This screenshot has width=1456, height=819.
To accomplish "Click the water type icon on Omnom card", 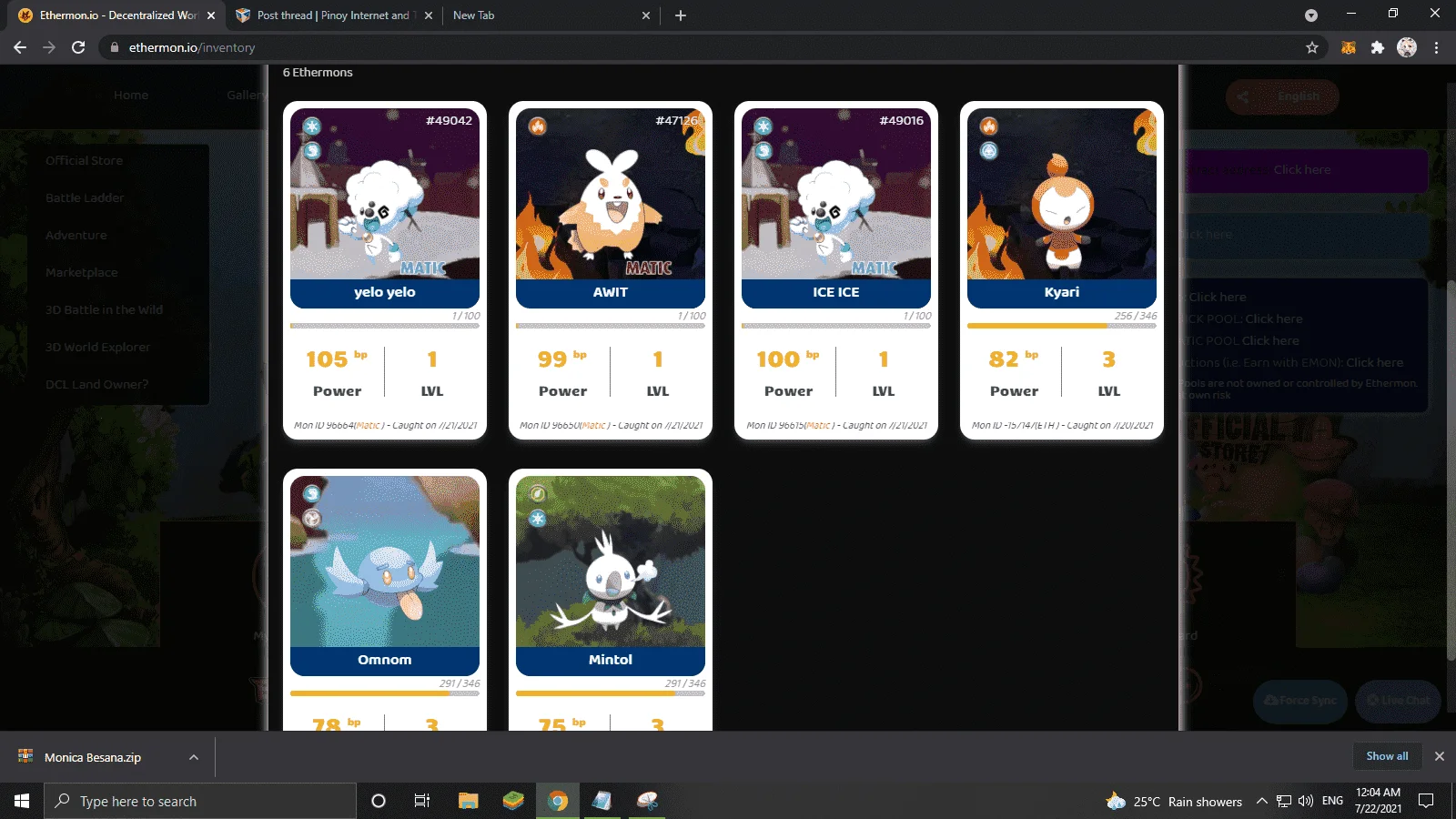I will coord(312,494).
